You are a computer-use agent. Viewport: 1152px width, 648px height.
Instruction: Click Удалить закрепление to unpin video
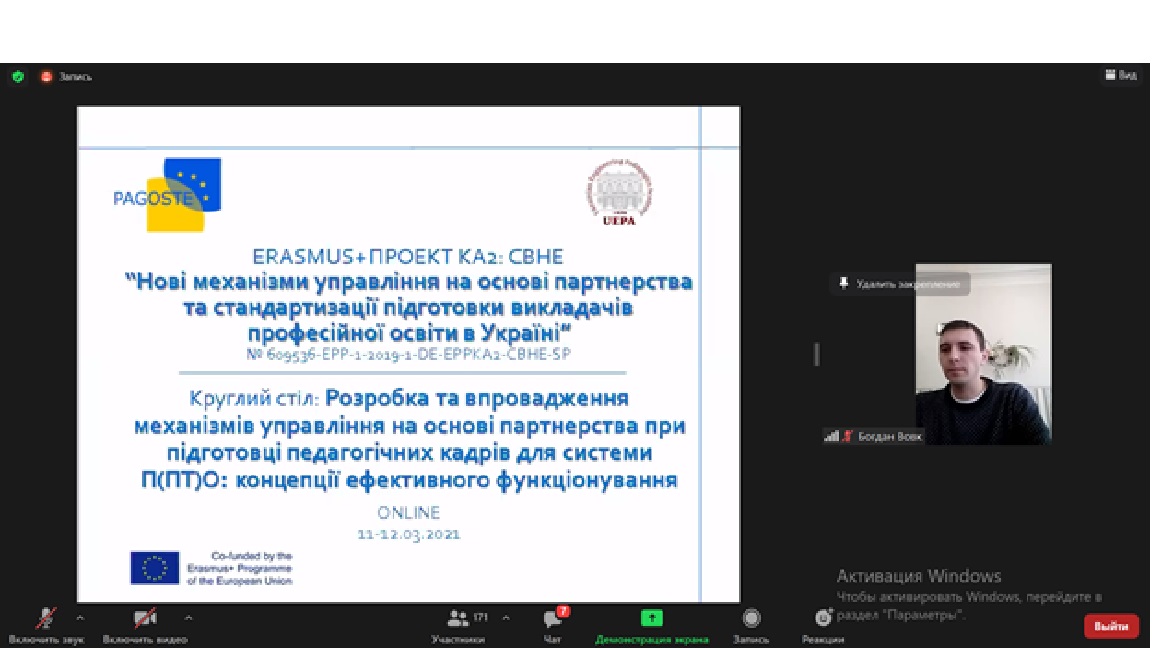[x=900, y=284]
